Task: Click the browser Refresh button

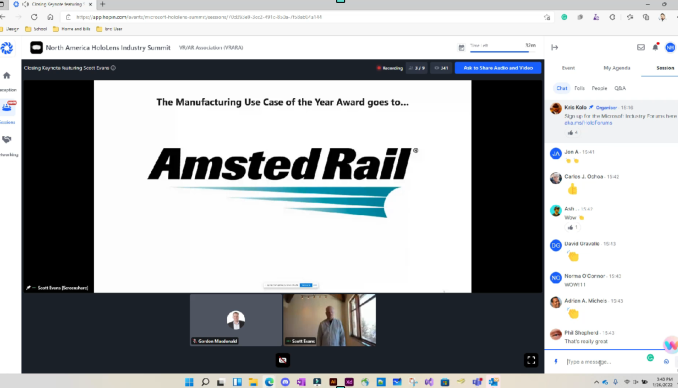Action: pos(34,17)
